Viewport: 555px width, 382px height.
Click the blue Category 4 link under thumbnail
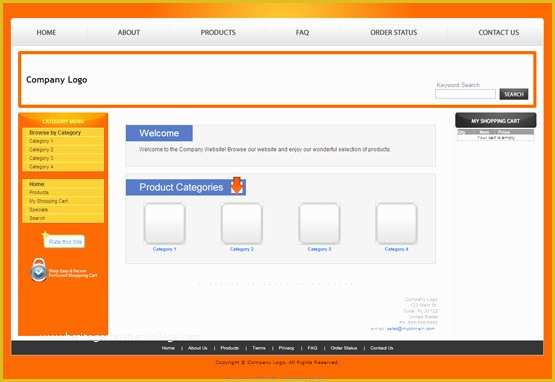tap(396, 249)
